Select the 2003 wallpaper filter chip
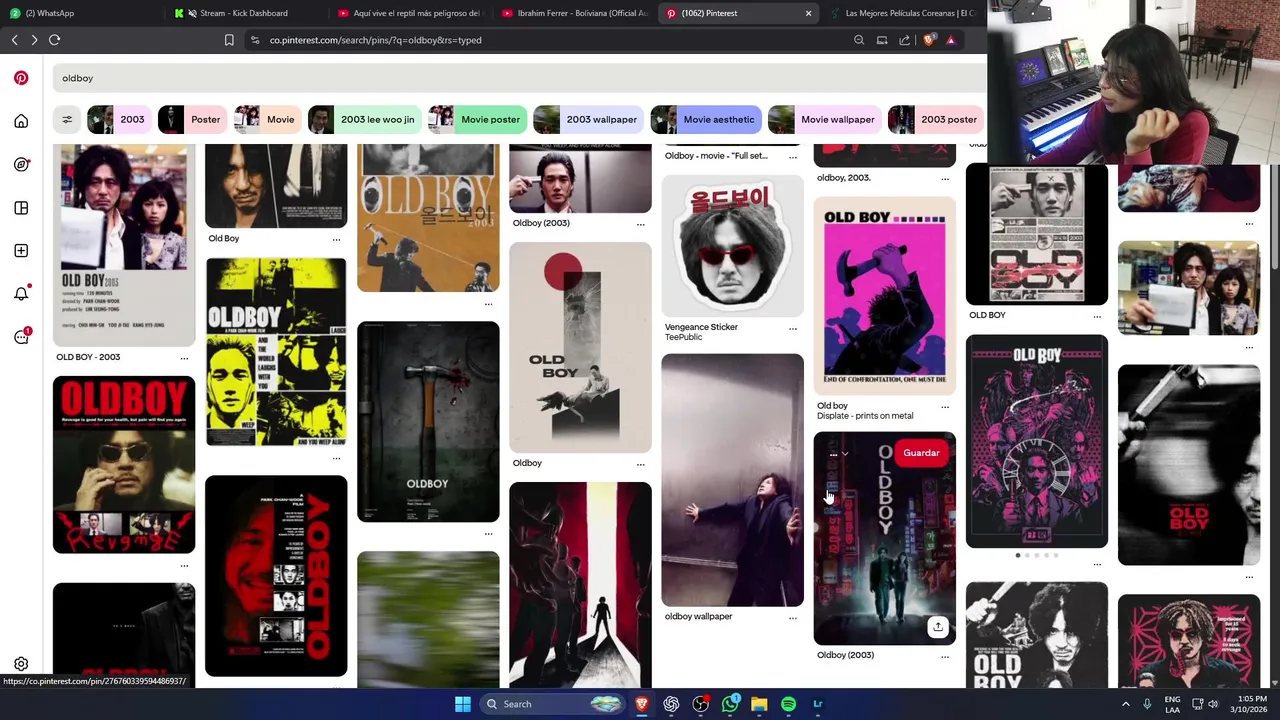The height and width of the screenshot is (720, 1280). coord(590,119)
